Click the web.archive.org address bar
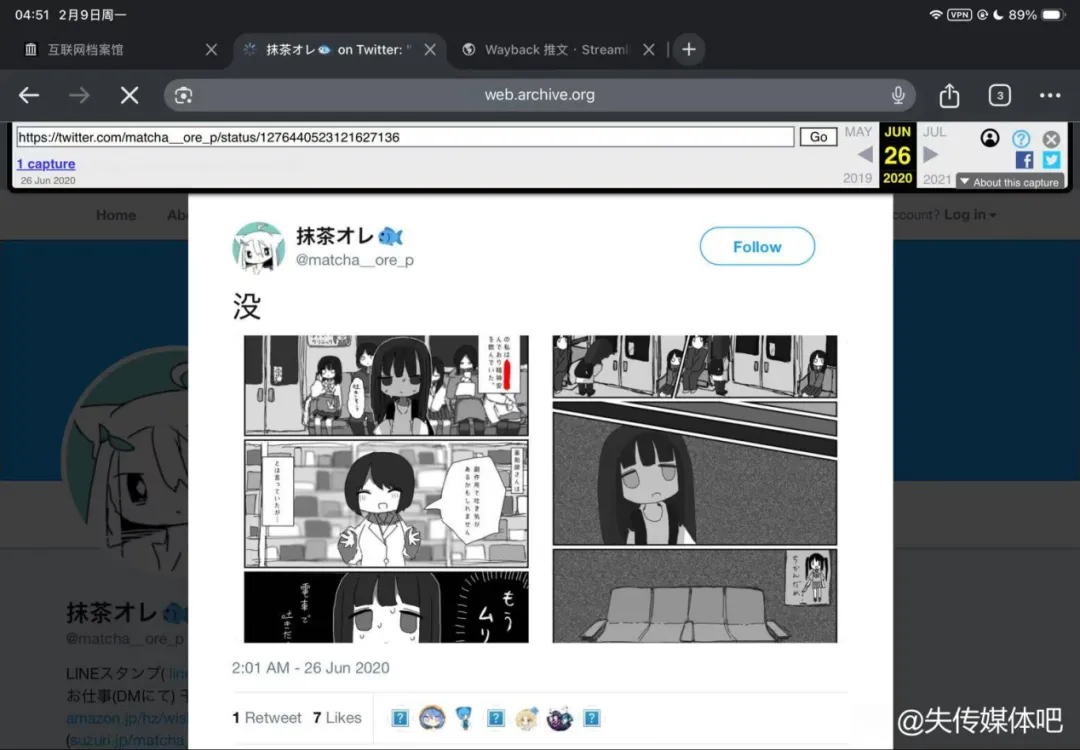The image size is (1080, 750). coord(539,95)
